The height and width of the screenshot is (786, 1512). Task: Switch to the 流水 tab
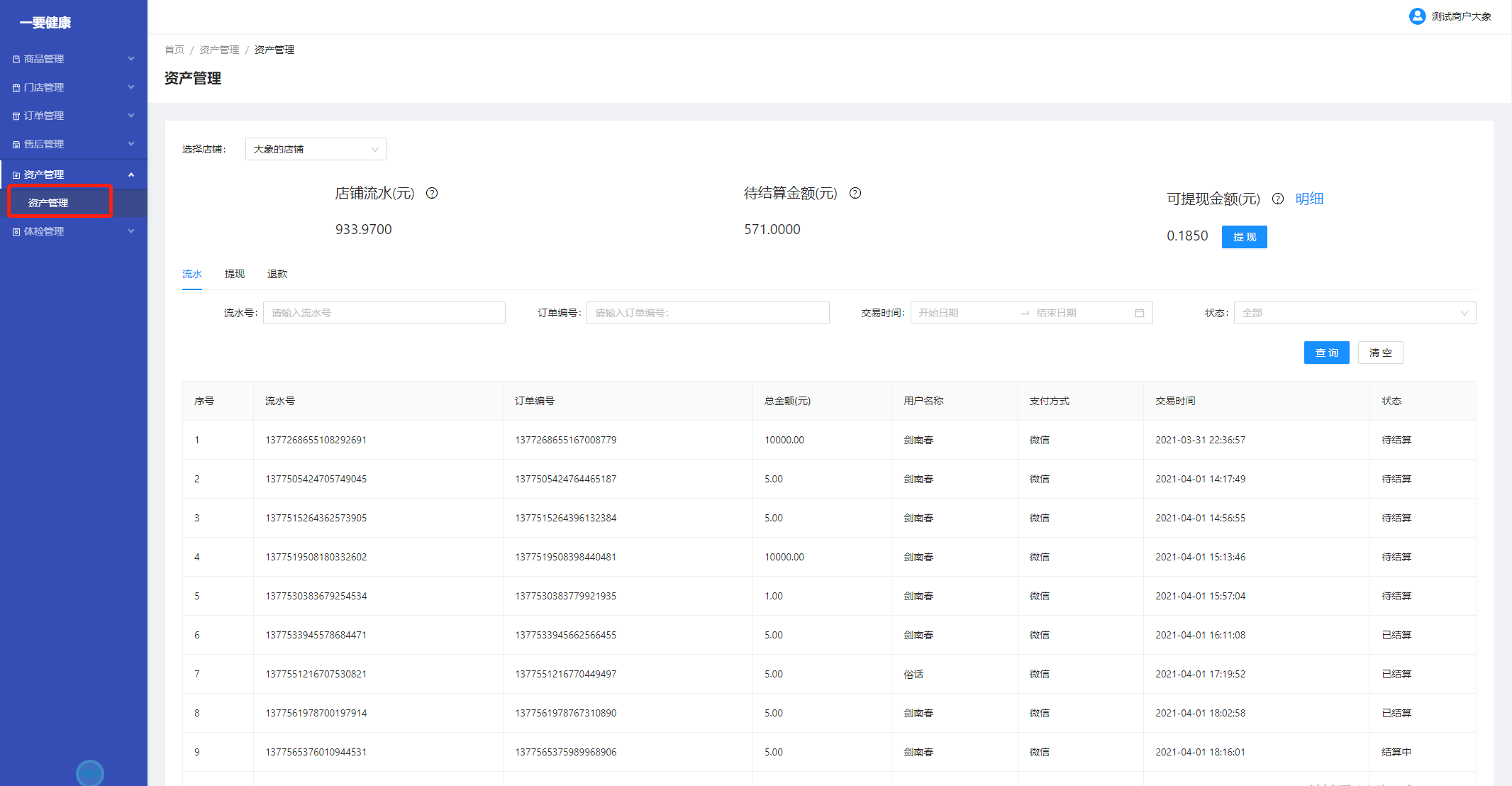pos(192,274)
